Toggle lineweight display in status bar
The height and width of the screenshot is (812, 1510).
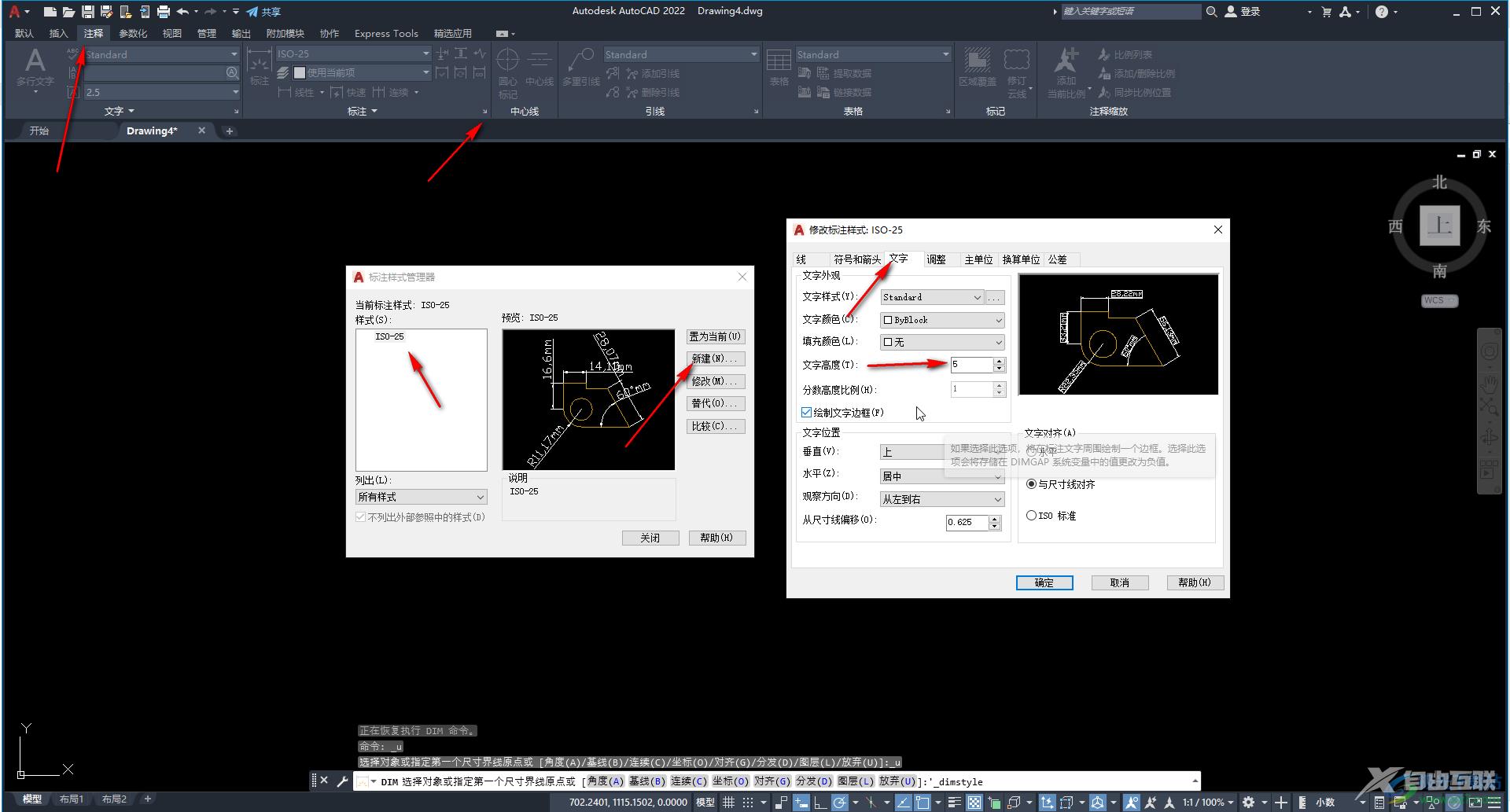(x=954, y=803)
